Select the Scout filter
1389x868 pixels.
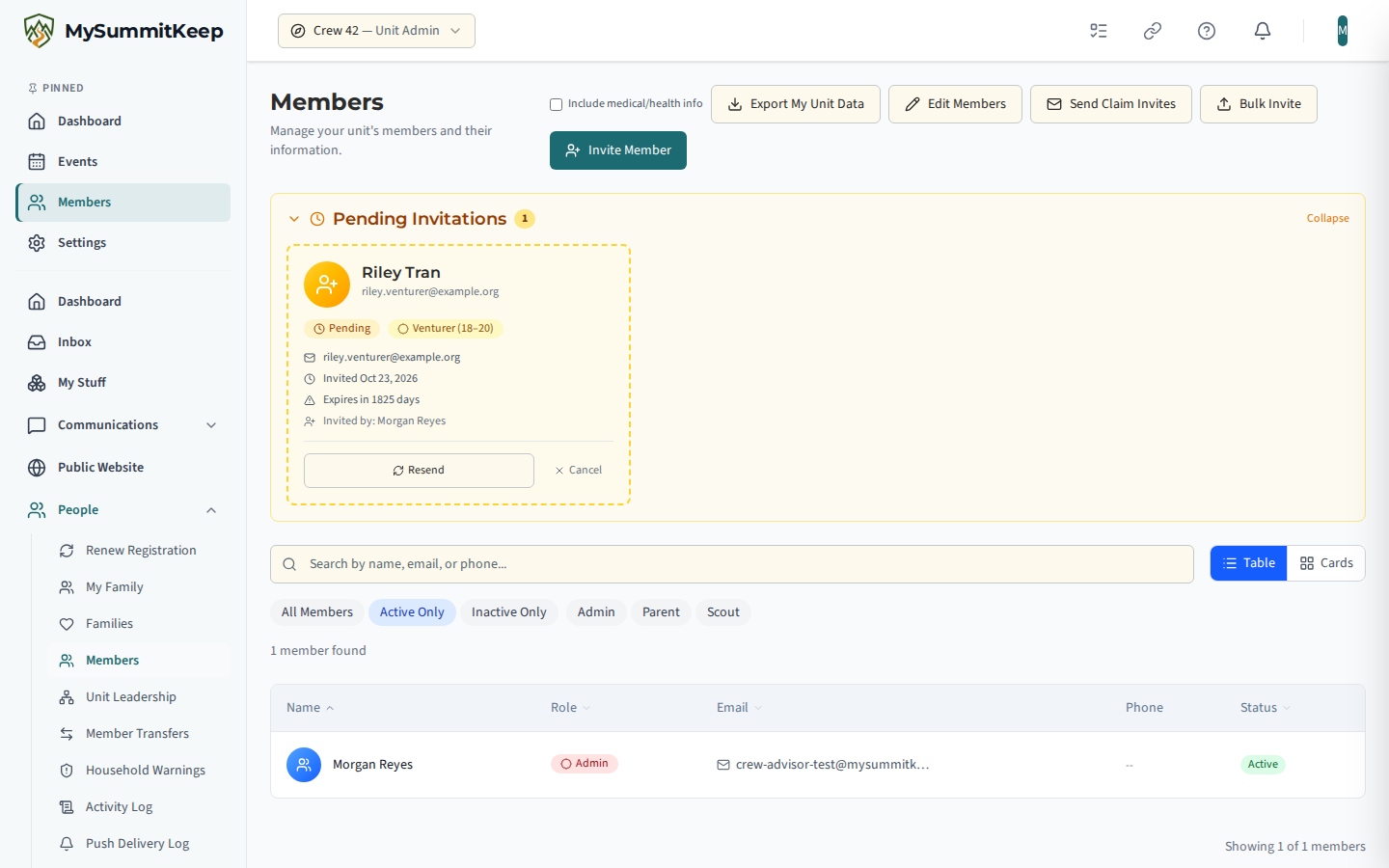[x=723, y=612]
